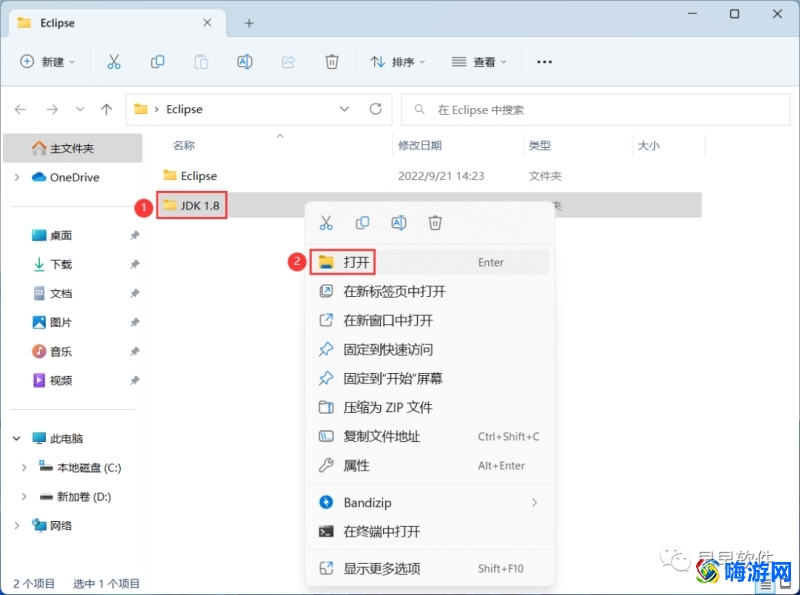Open the See more ellipsis menu

pyautogui.click(x=544, y=62)
